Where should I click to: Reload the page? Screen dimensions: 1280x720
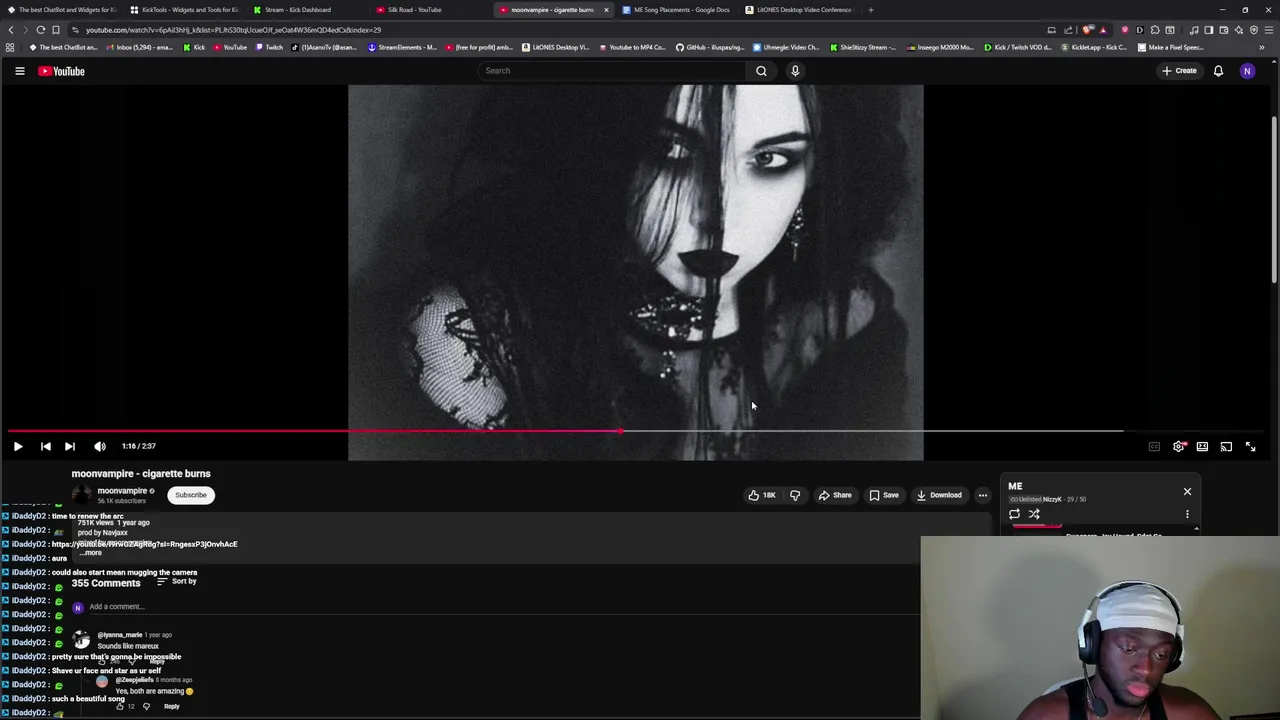pyautogui.click(x=41, y=30)
